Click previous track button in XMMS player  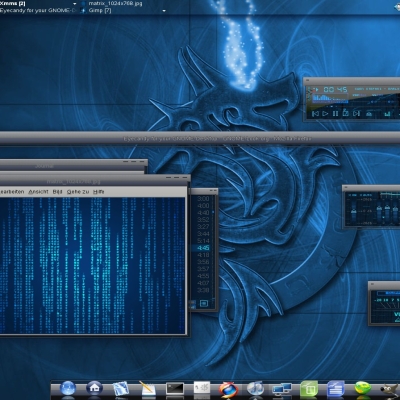coord(315,114)
